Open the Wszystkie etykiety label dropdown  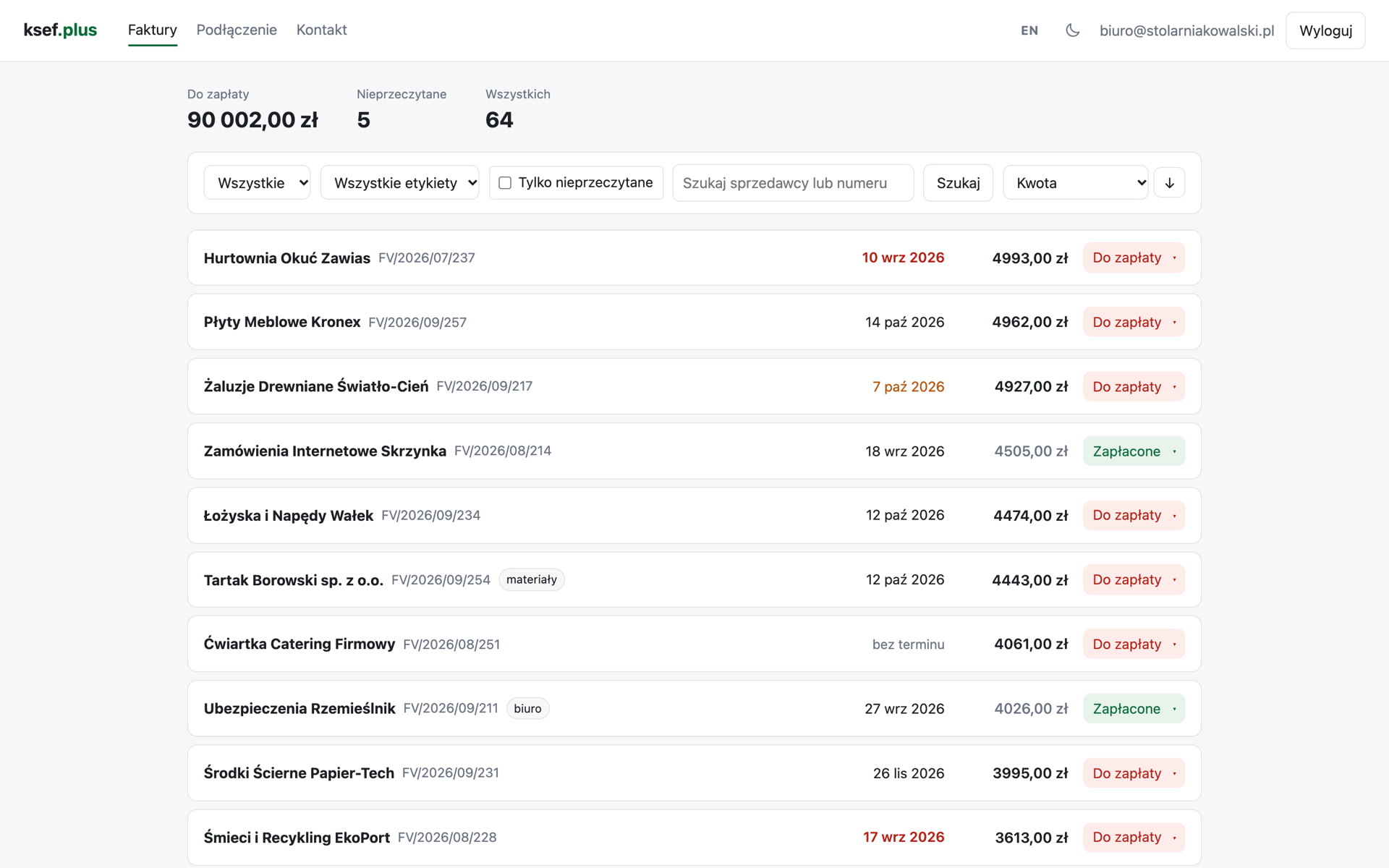click(399, 183)
